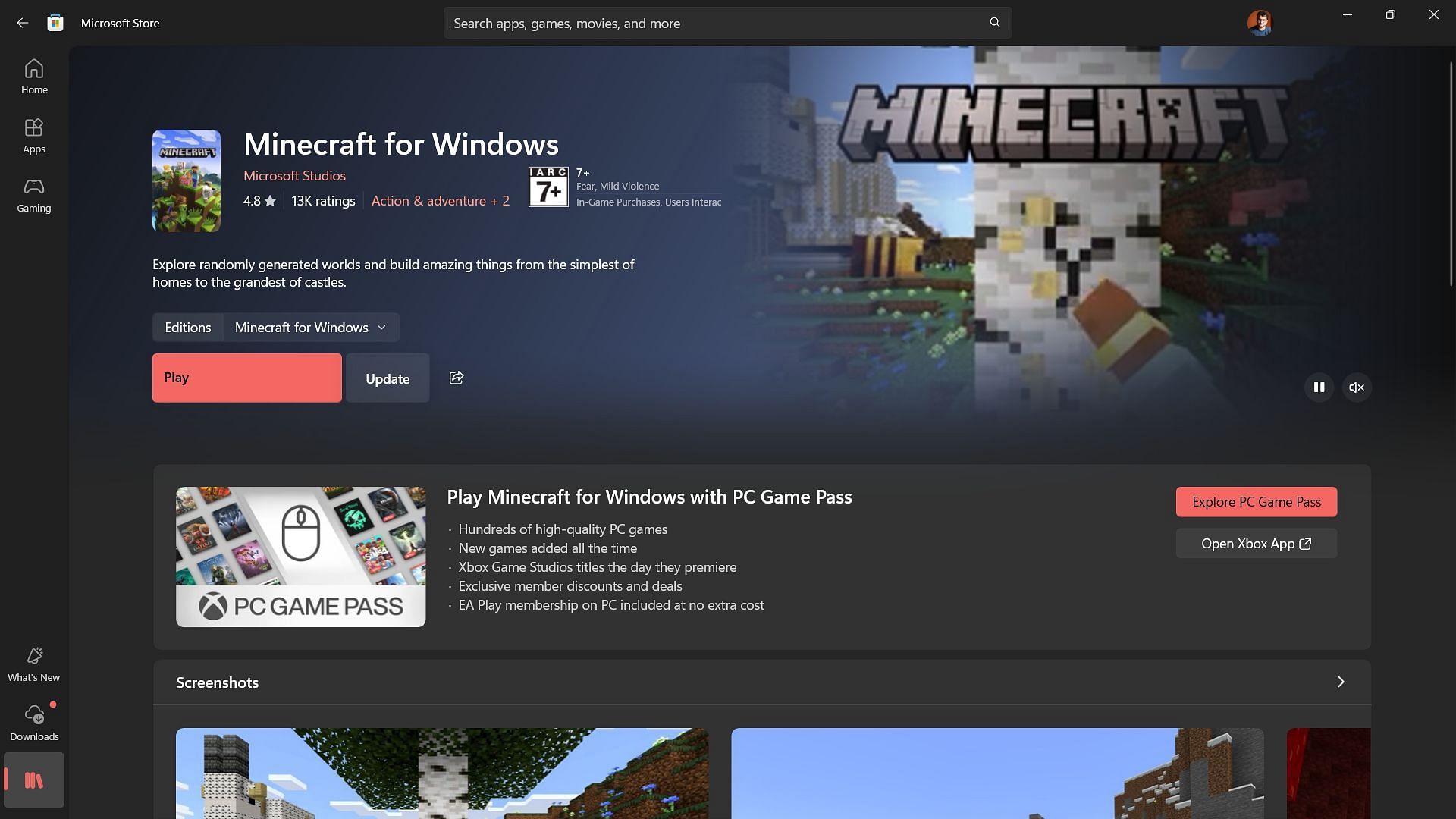Mute the background video audio
Screen dimensions: 1456x819
pos(1356,387)
